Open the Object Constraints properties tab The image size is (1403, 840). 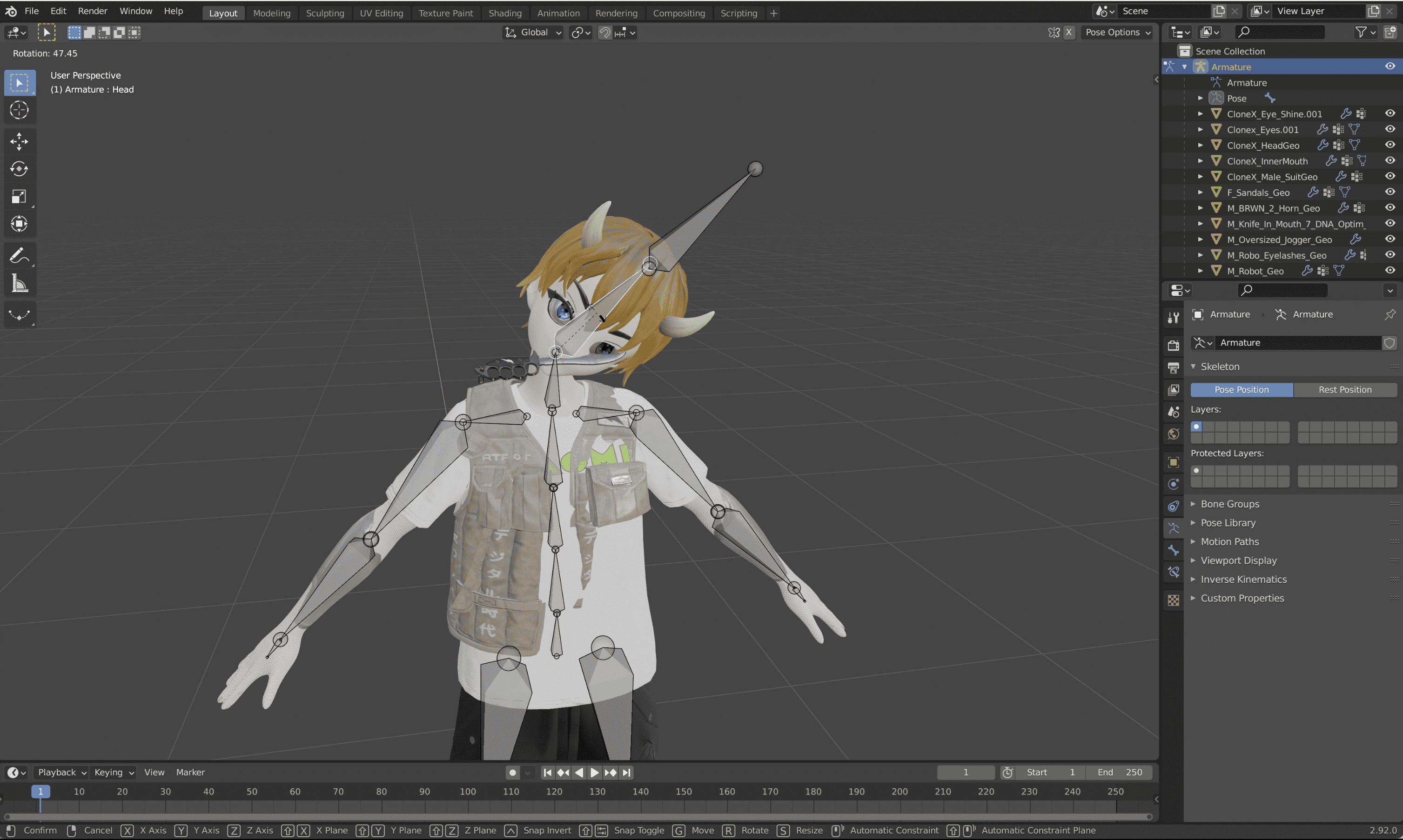[x=1173, y=506]
